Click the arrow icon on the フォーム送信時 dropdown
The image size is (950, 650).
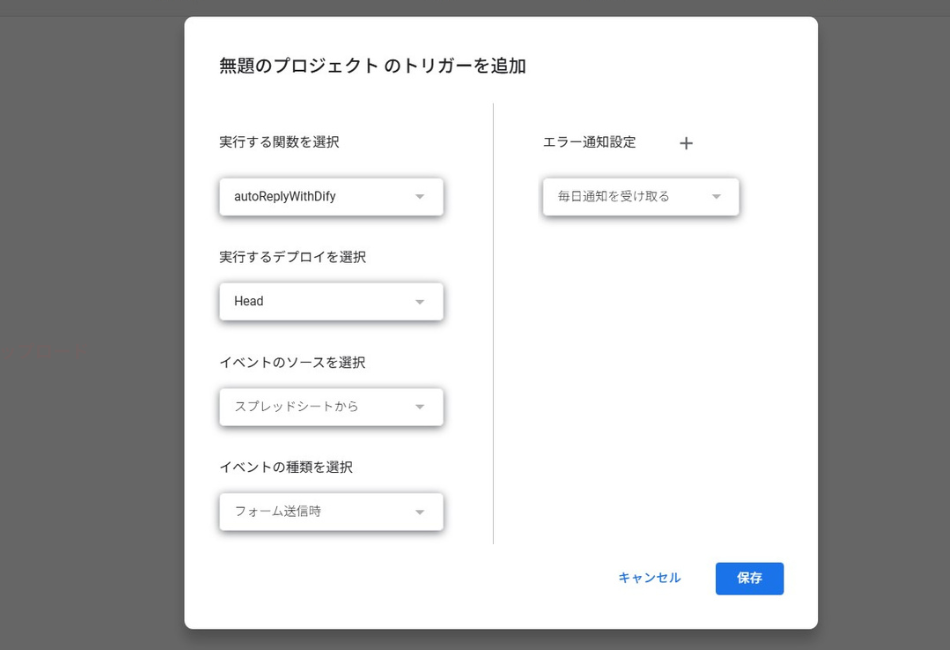[420, 512]
